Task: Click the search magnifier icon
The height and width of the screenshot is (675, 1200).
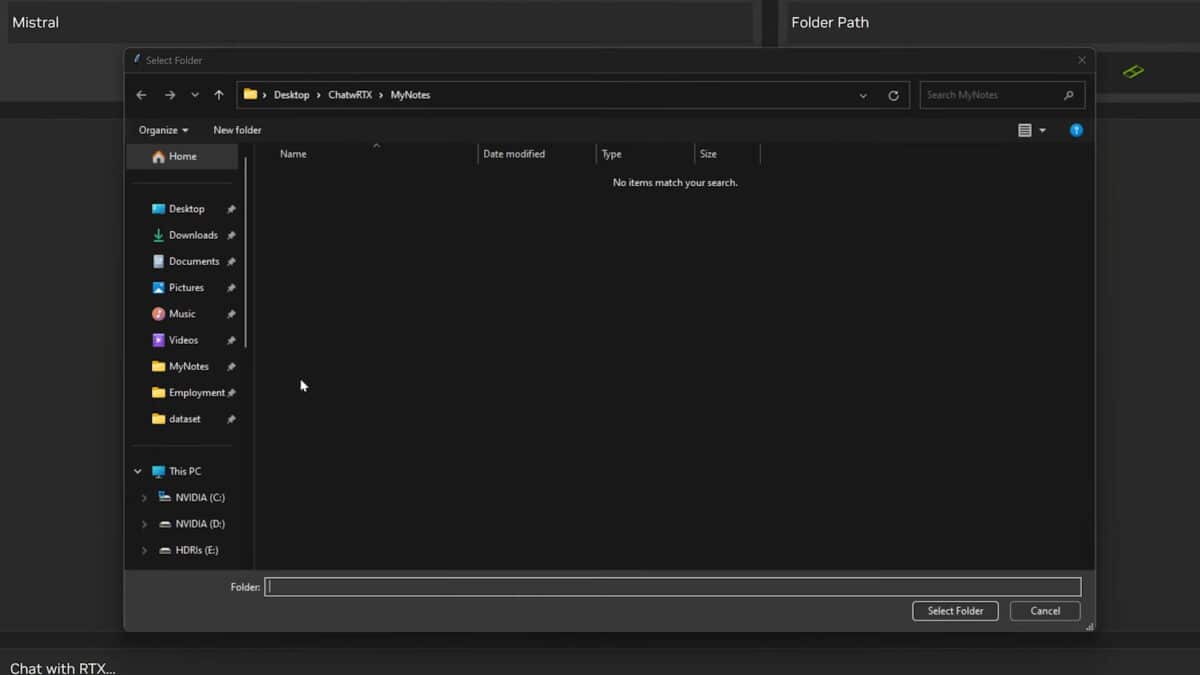Action: tap(1069, 95)
